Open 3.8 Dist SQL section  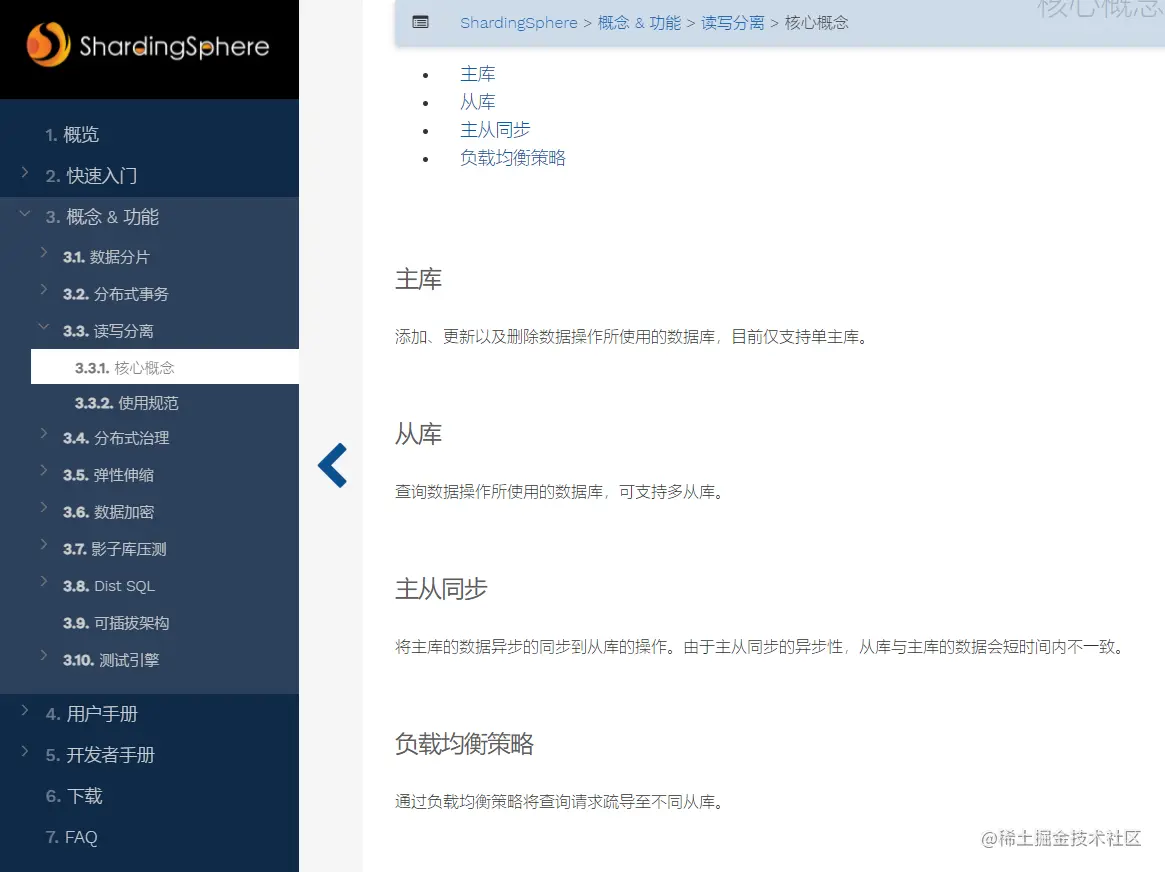point(109,586)
